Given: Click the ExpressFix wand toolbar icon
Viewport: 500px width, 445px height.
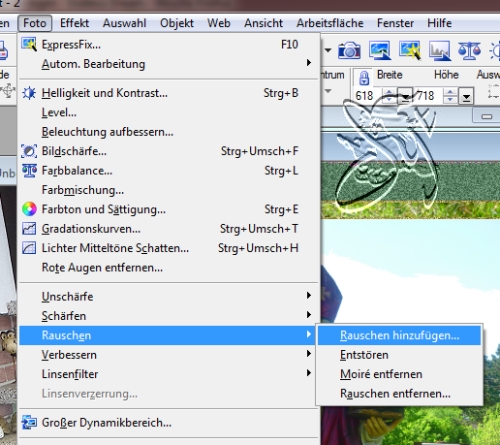Looking at the screenshot, I should pos(410,50).
